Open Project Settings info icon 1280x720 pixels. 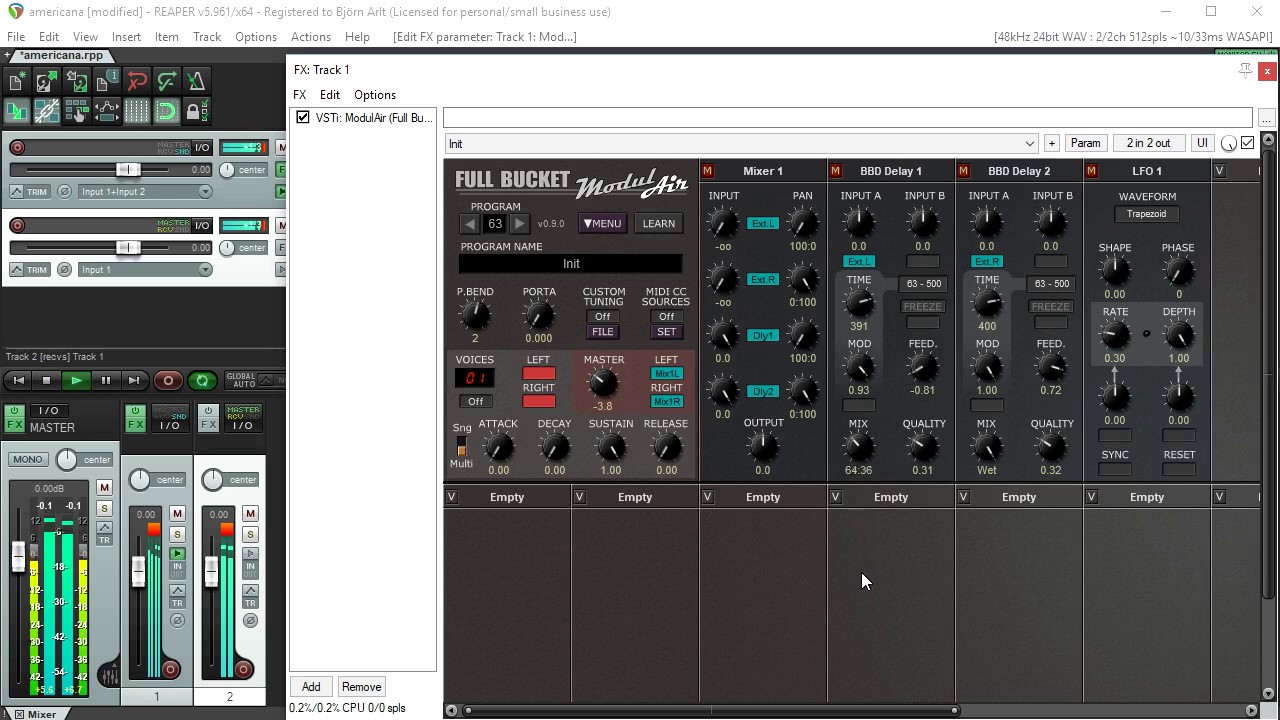click(x=106, y=82)
